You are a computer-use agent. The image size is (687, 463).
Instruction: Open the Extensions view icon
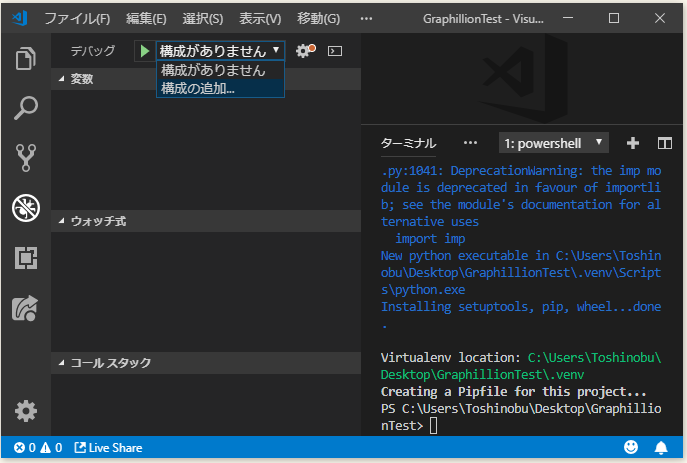point(25,257)
